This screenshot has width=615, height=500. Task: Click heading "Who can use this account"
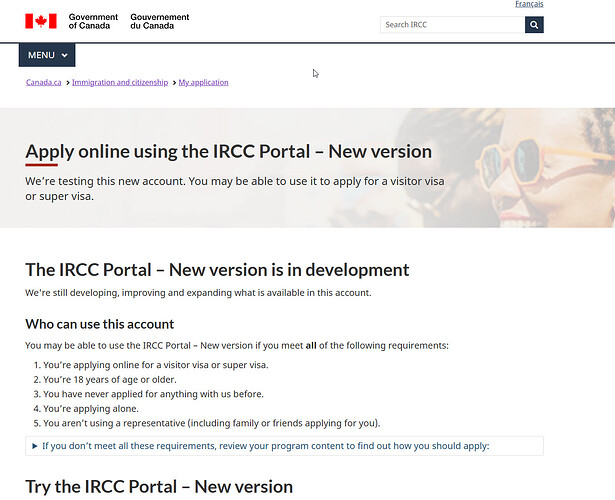tap(100, 324)
